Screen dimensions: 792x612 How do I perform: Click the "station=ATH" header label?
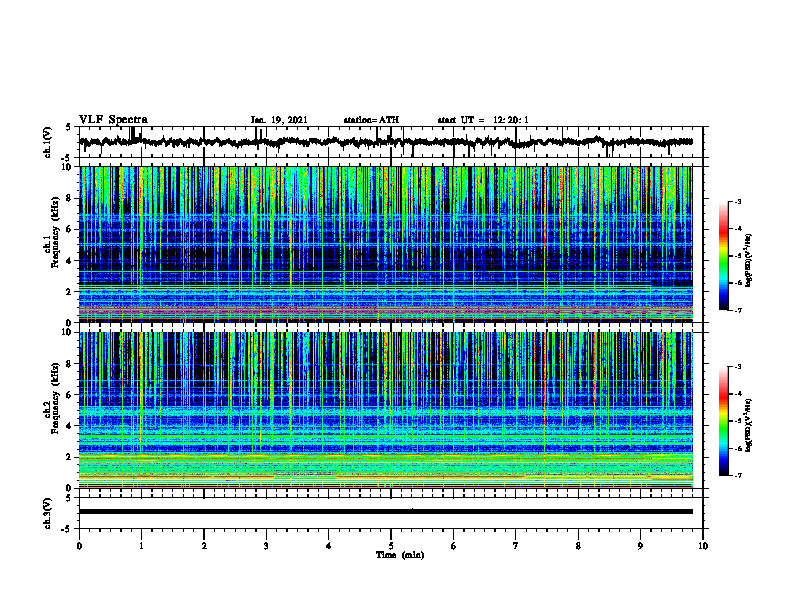371,120
